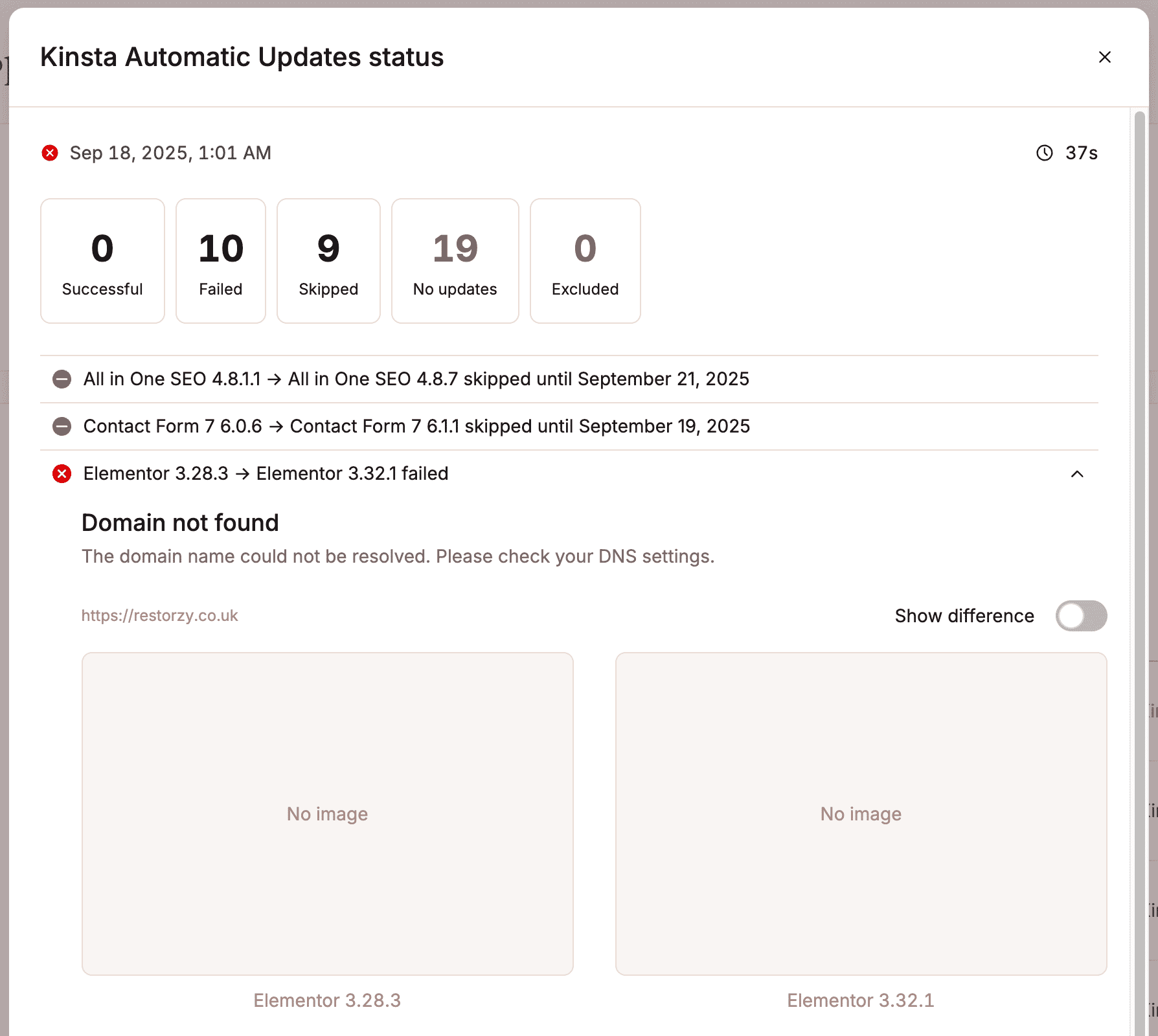Viewport: 1158px width, 1036px height.
Task: Select the Skipped count card showing 9
Action: pyautogui.click(x=328, y=260)
